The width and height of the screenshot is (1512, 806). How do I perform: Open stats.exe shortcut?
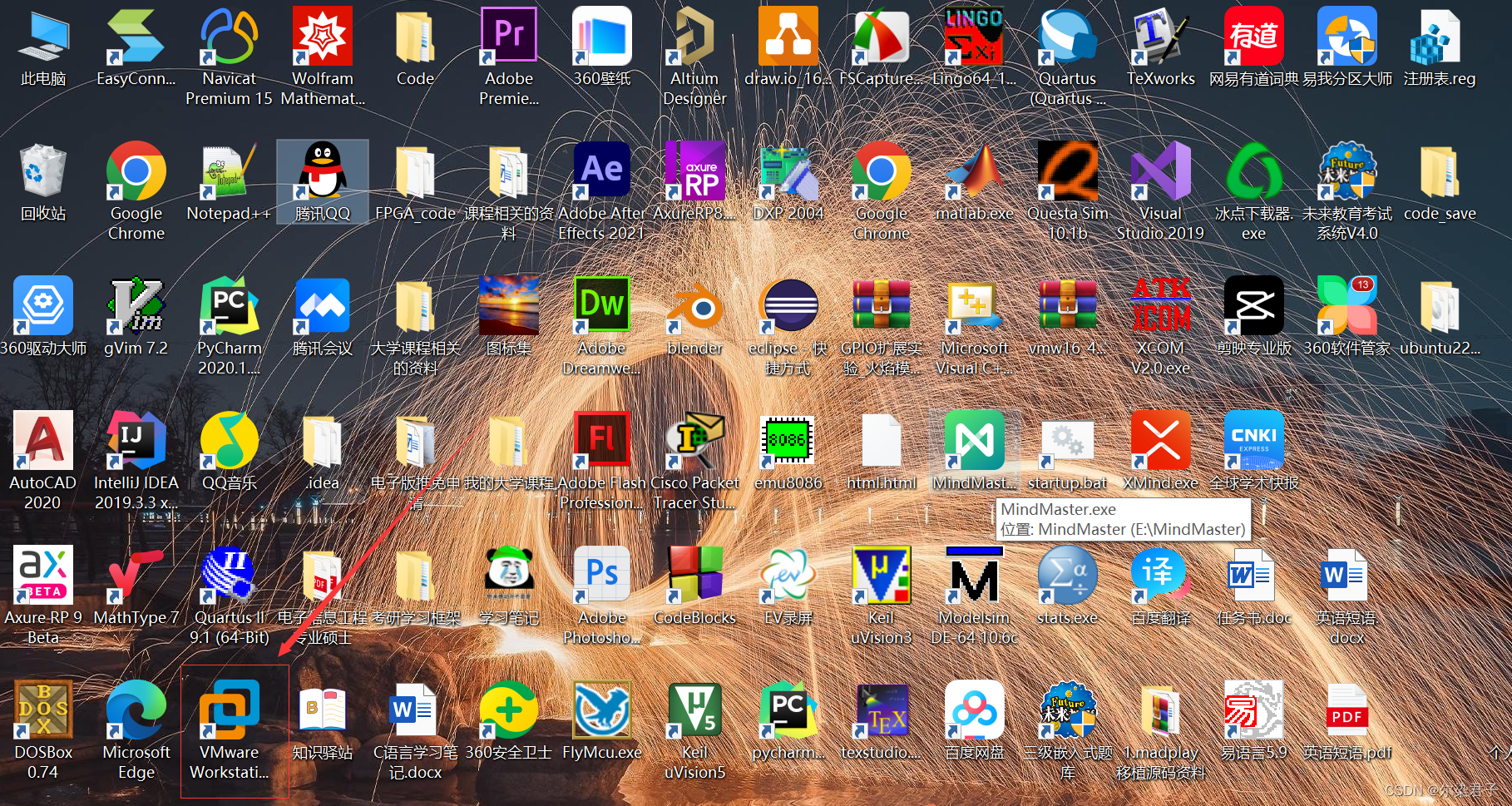tap(1068, 575)
